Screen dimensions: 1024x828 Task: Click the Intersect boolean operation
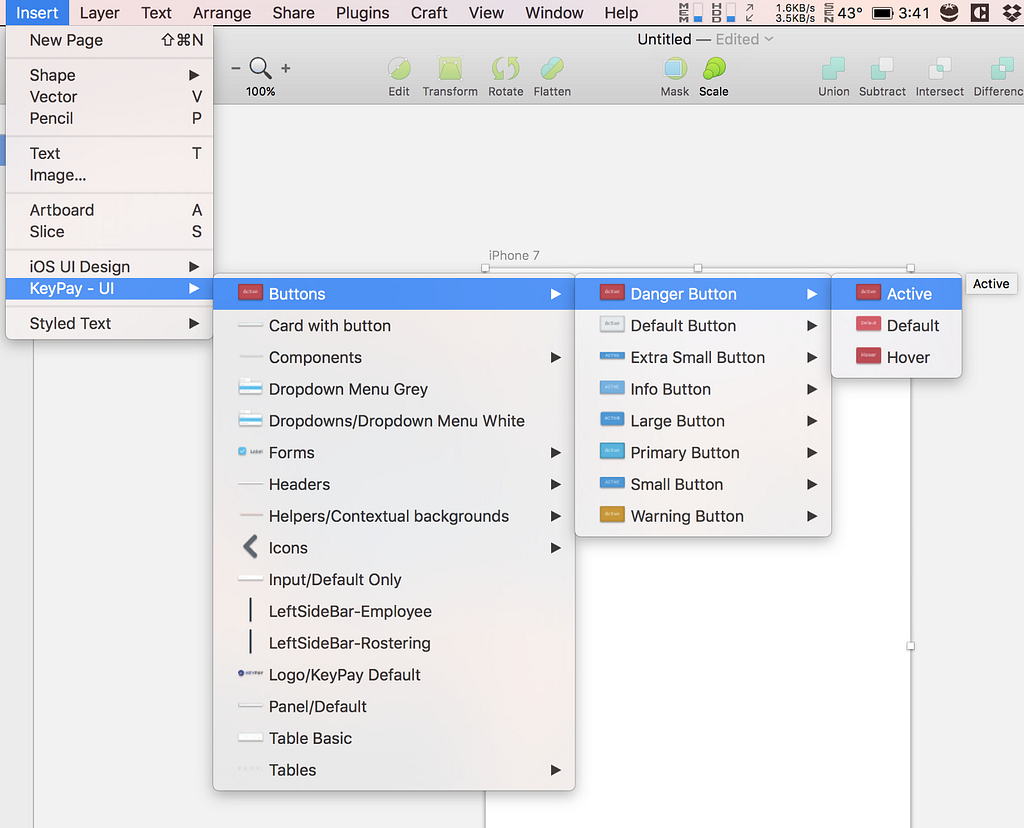(x=939, y=69)
